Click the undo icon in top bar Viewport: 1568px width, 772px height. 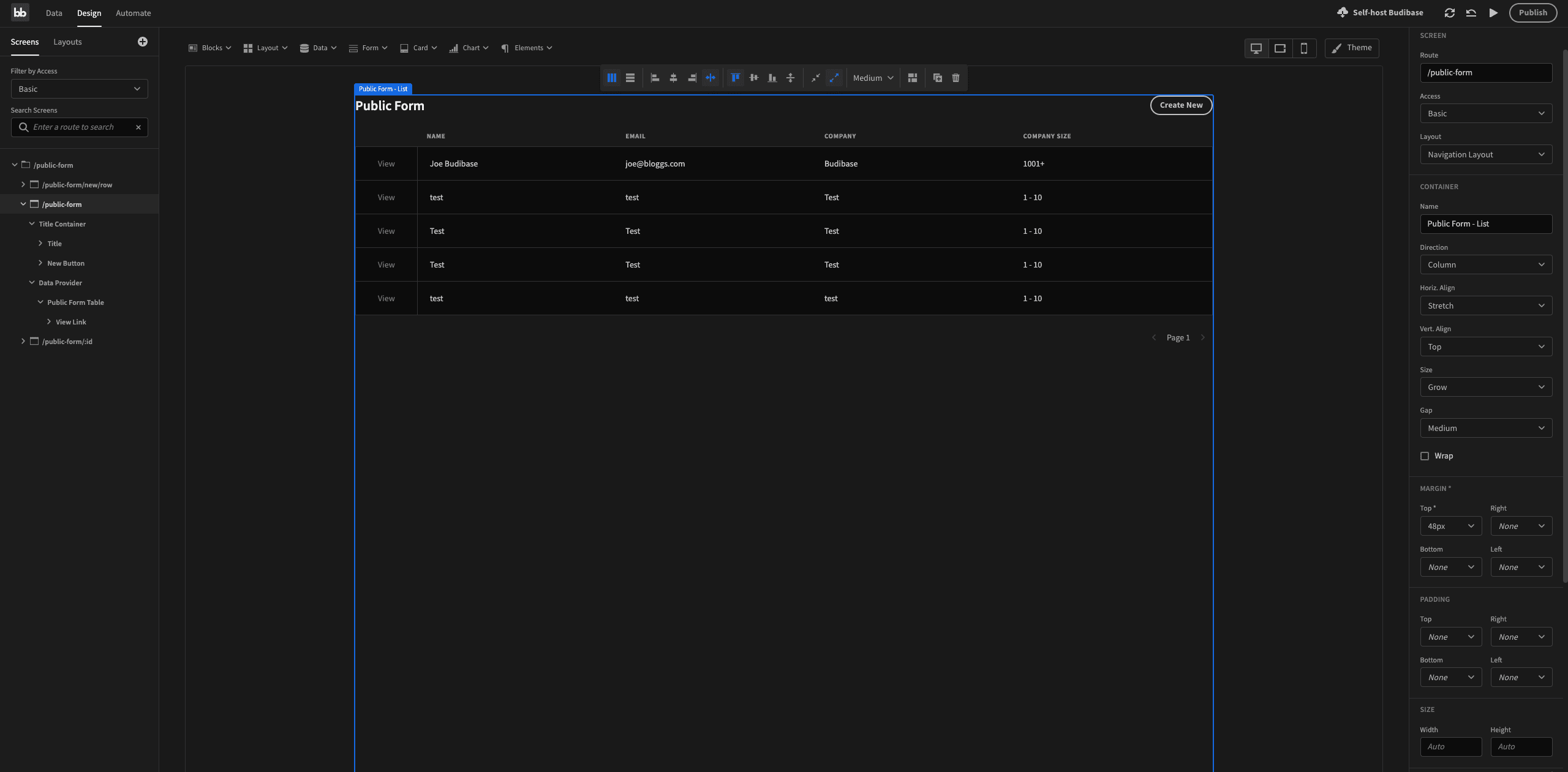[1471, 13]
